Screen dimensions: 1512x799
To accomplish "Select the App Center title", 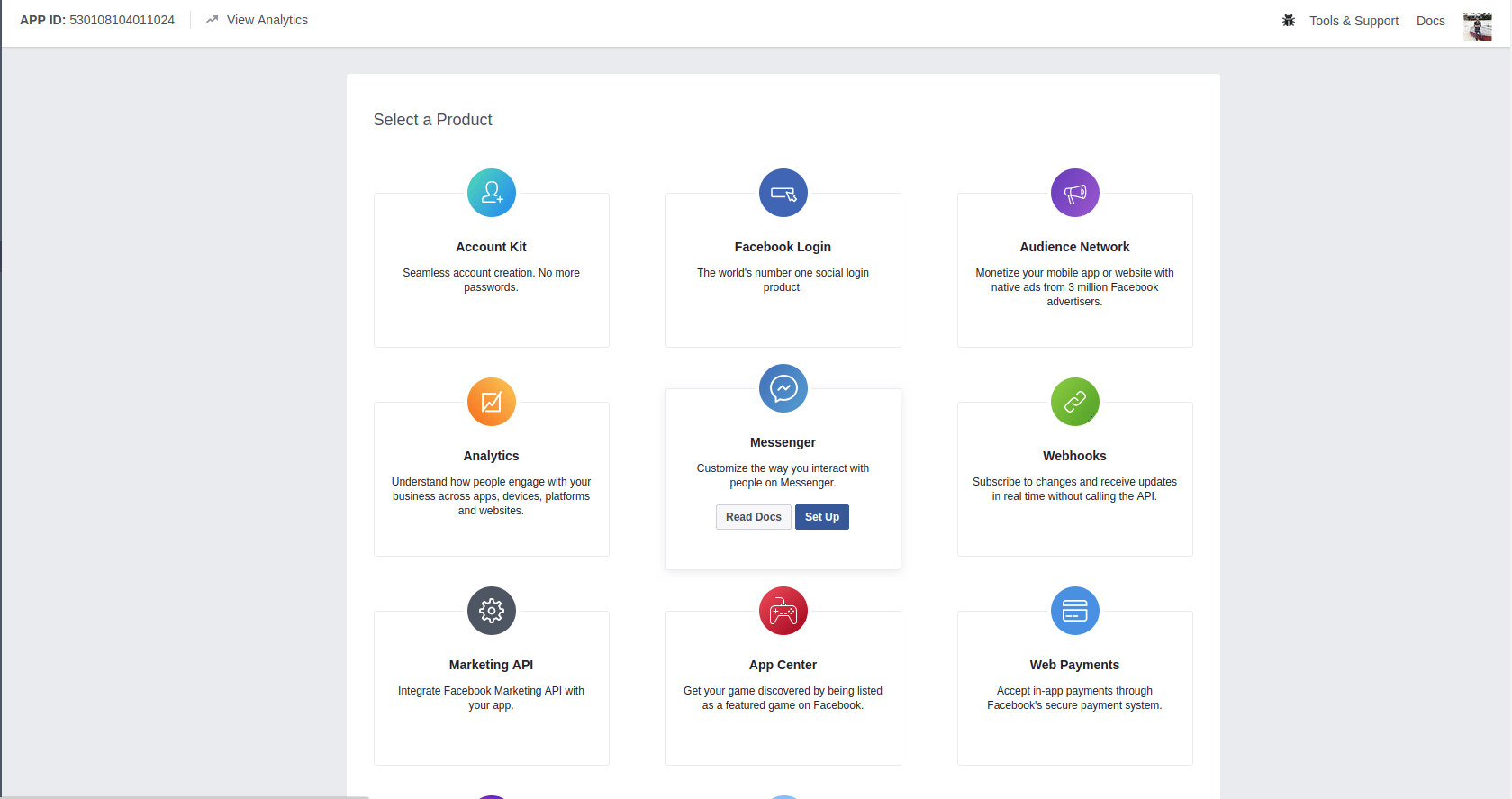I will 783,665.
